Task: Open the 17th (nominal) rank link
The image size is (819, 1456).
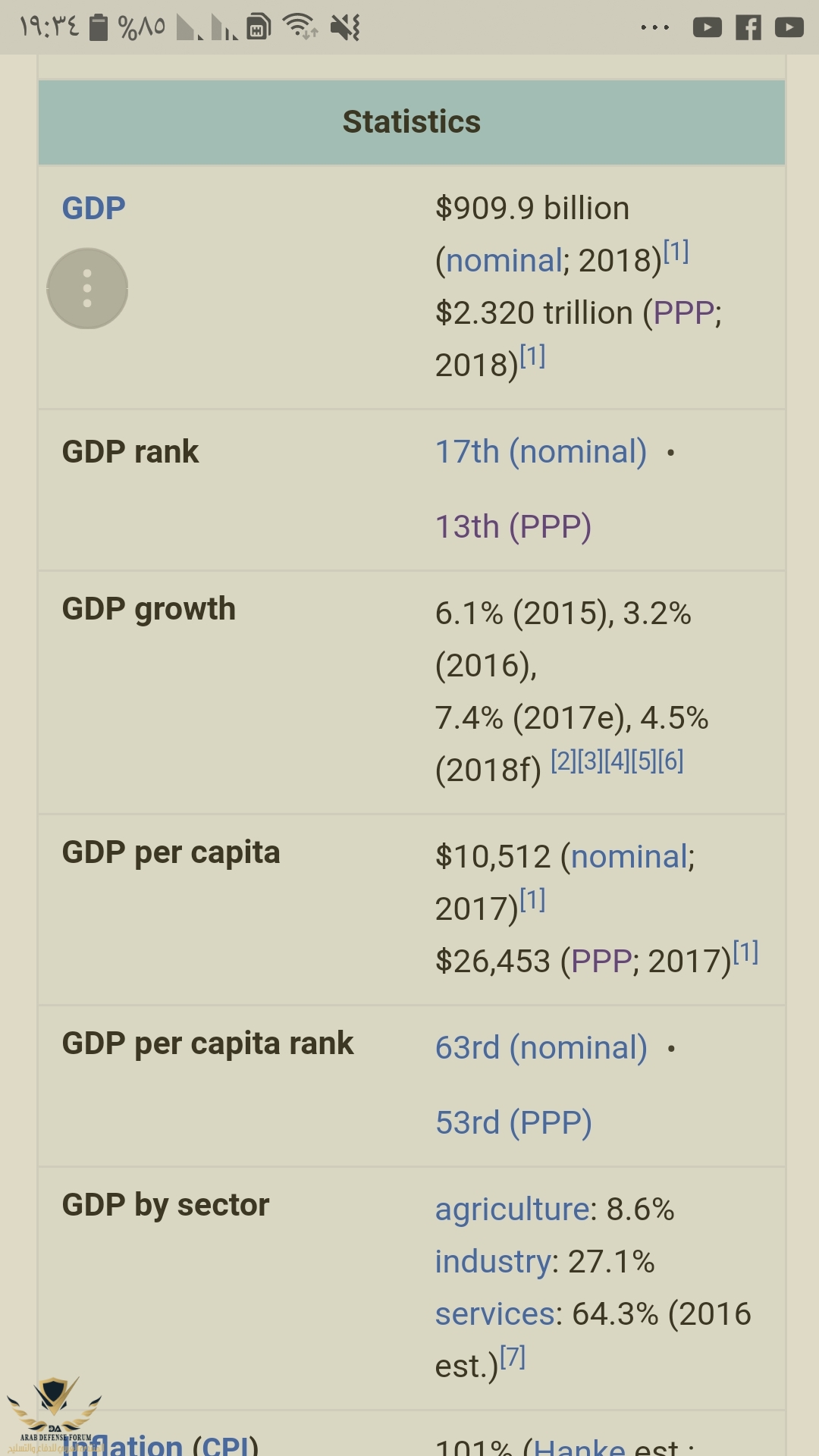Action: [x=541, y=452]
